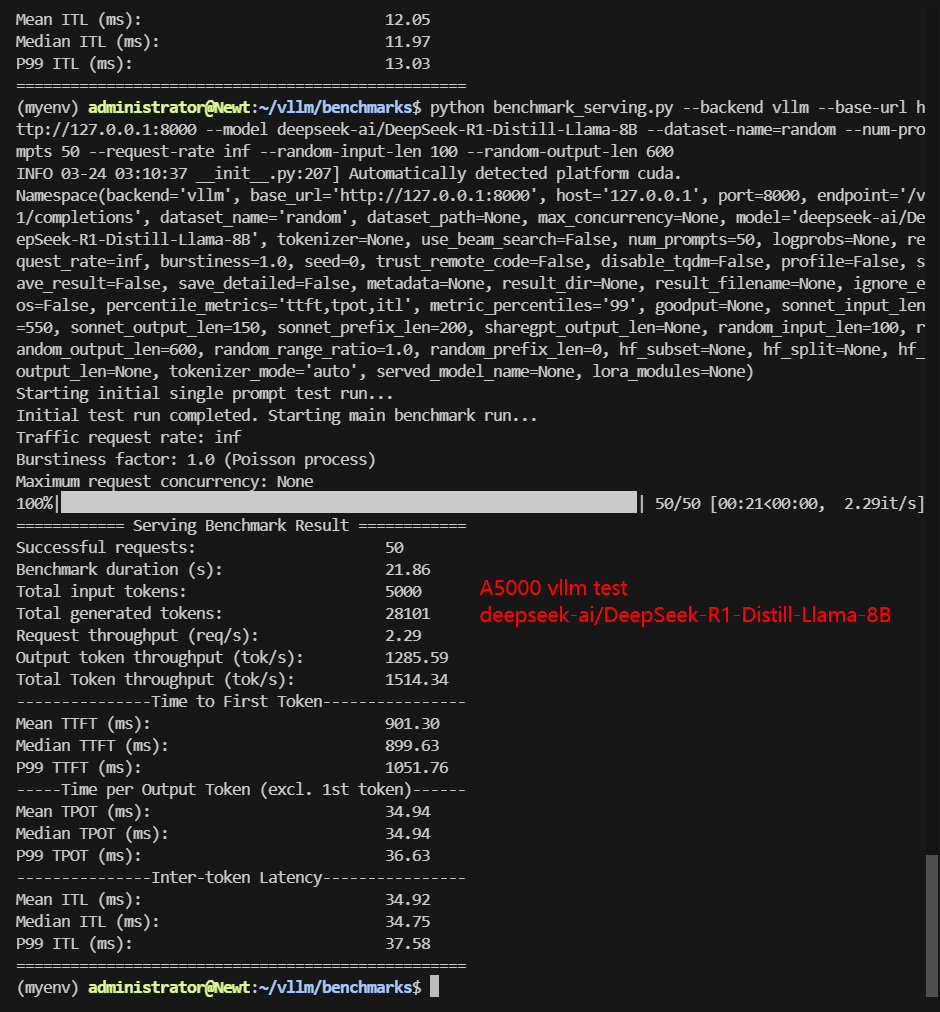Click the 'Time per Output Token' section header

[x=241, y=789]
